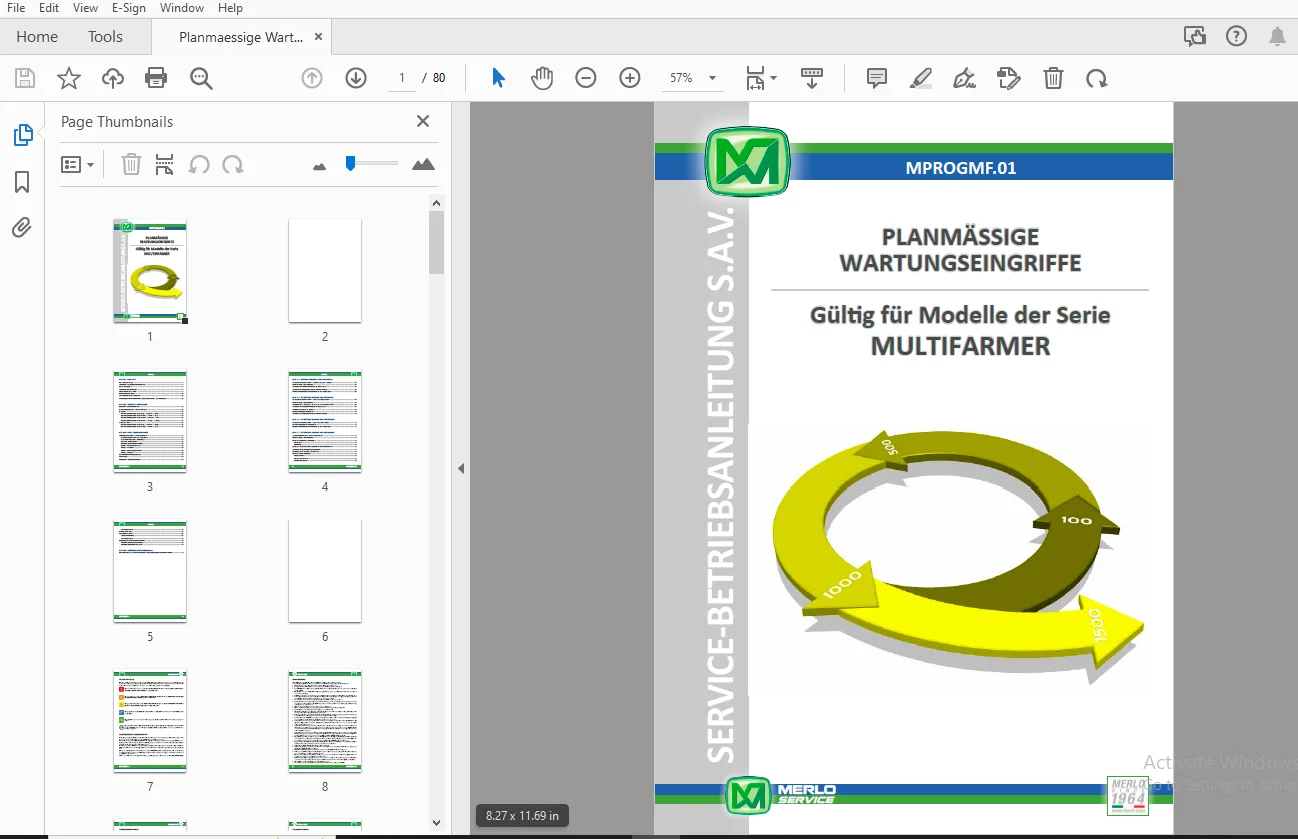Open the page fit options dropdown
Screen dimensions: 1298x839
[x=761, y=78]
